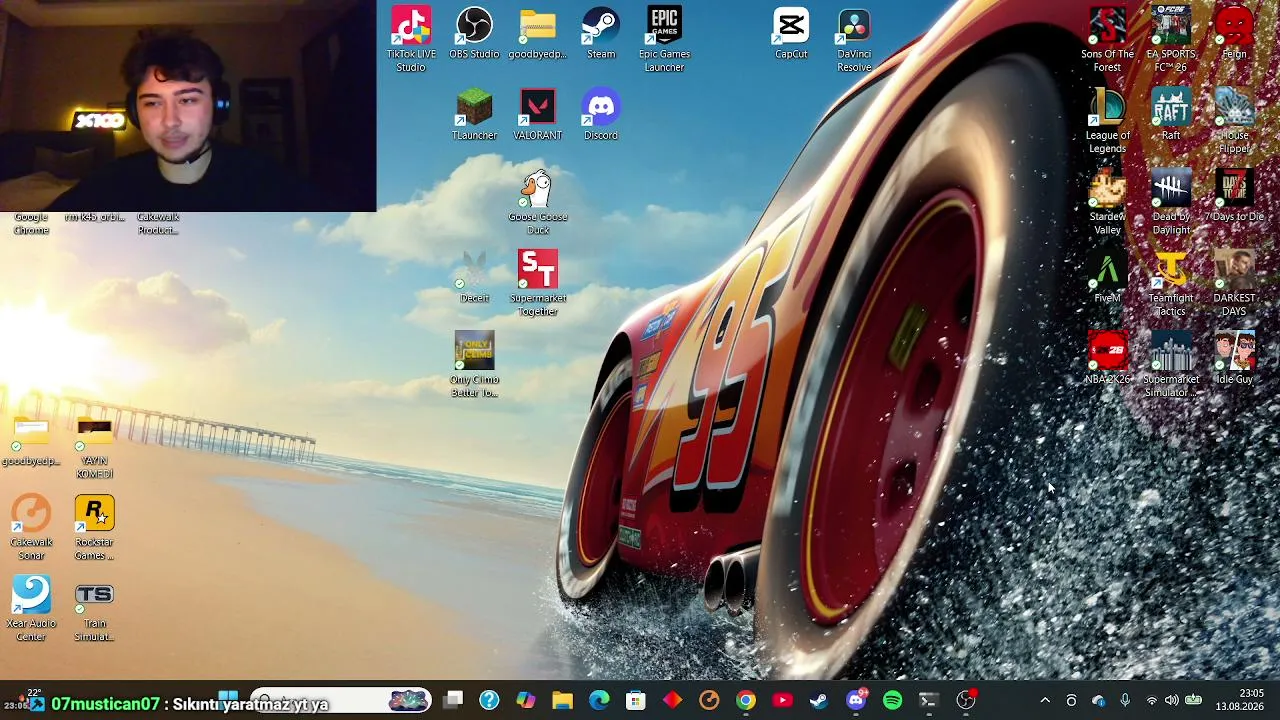Open Microsoft Store from the taskbar

pyautogui.click(x=636, y=701)
